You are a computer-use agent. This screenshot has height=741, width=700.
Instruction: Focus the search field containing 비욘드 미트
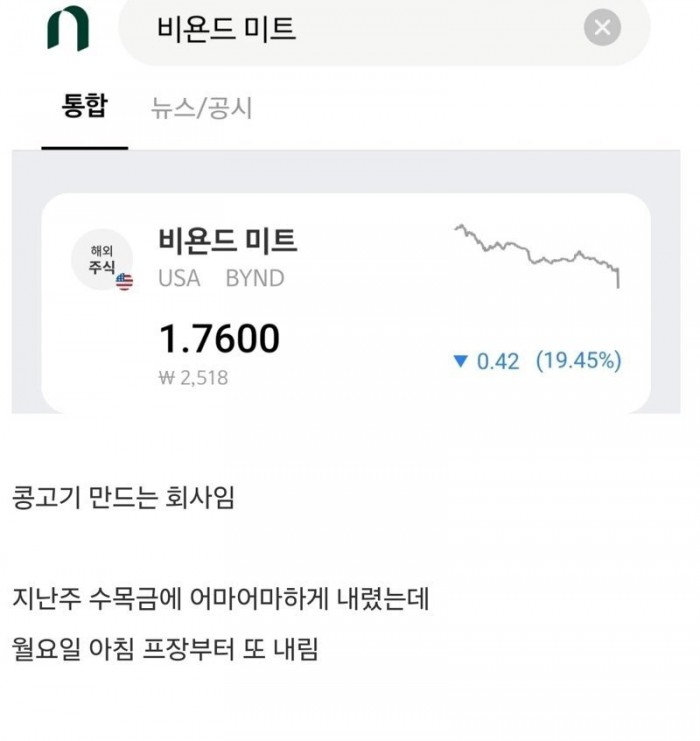[x=360, y=28]
